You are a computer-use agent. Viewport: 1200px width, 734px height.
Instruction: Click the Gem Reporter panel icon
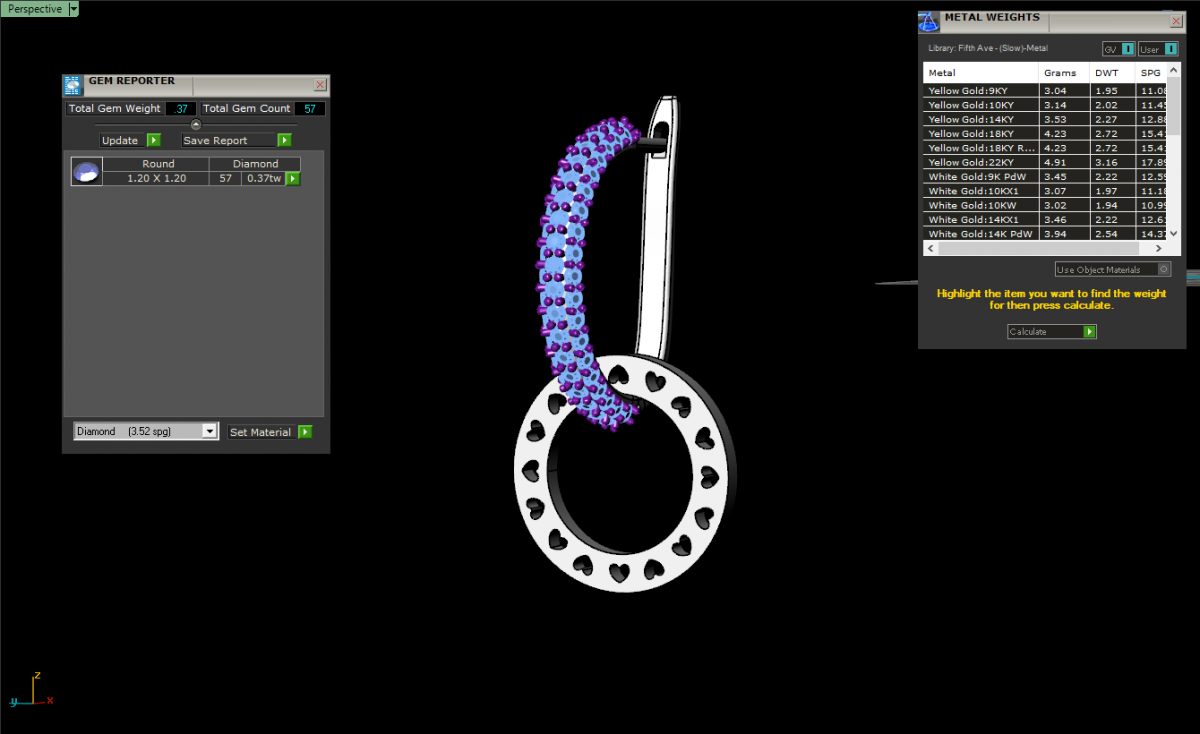point(72,85)
